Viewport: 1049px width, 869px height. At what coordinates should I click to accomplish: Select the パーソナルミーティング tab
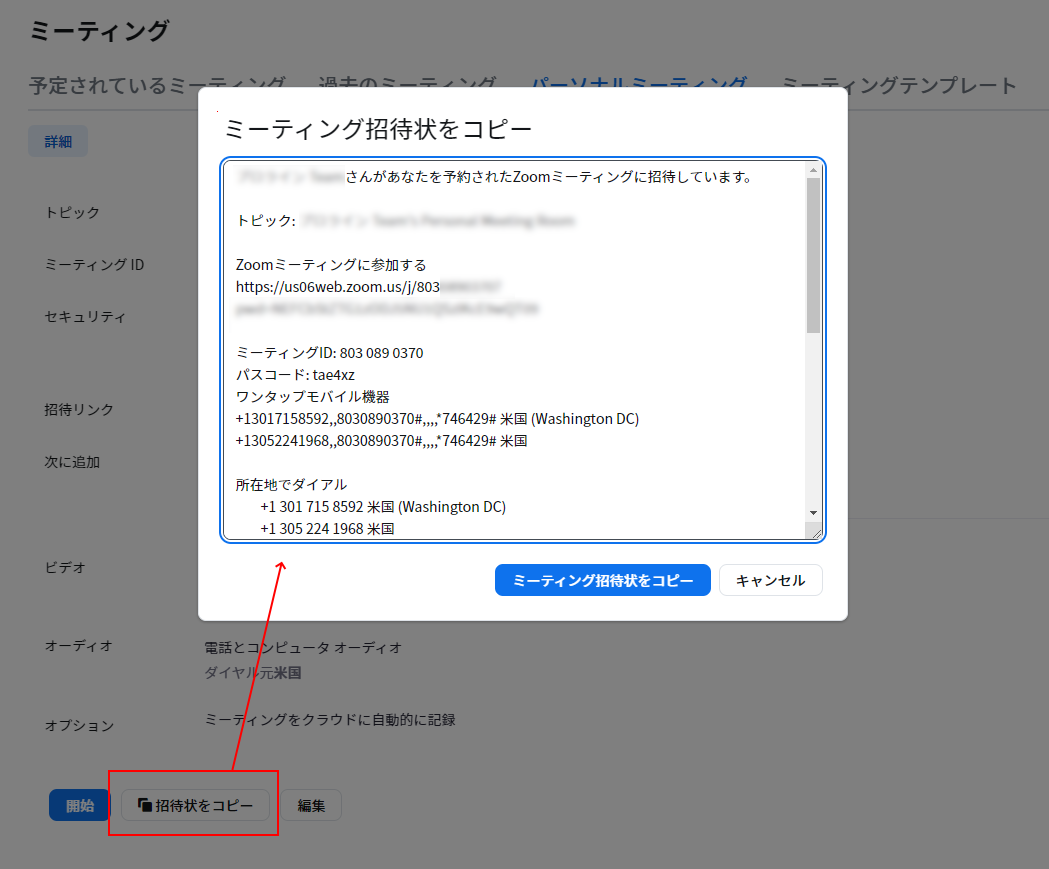point(639,85)
